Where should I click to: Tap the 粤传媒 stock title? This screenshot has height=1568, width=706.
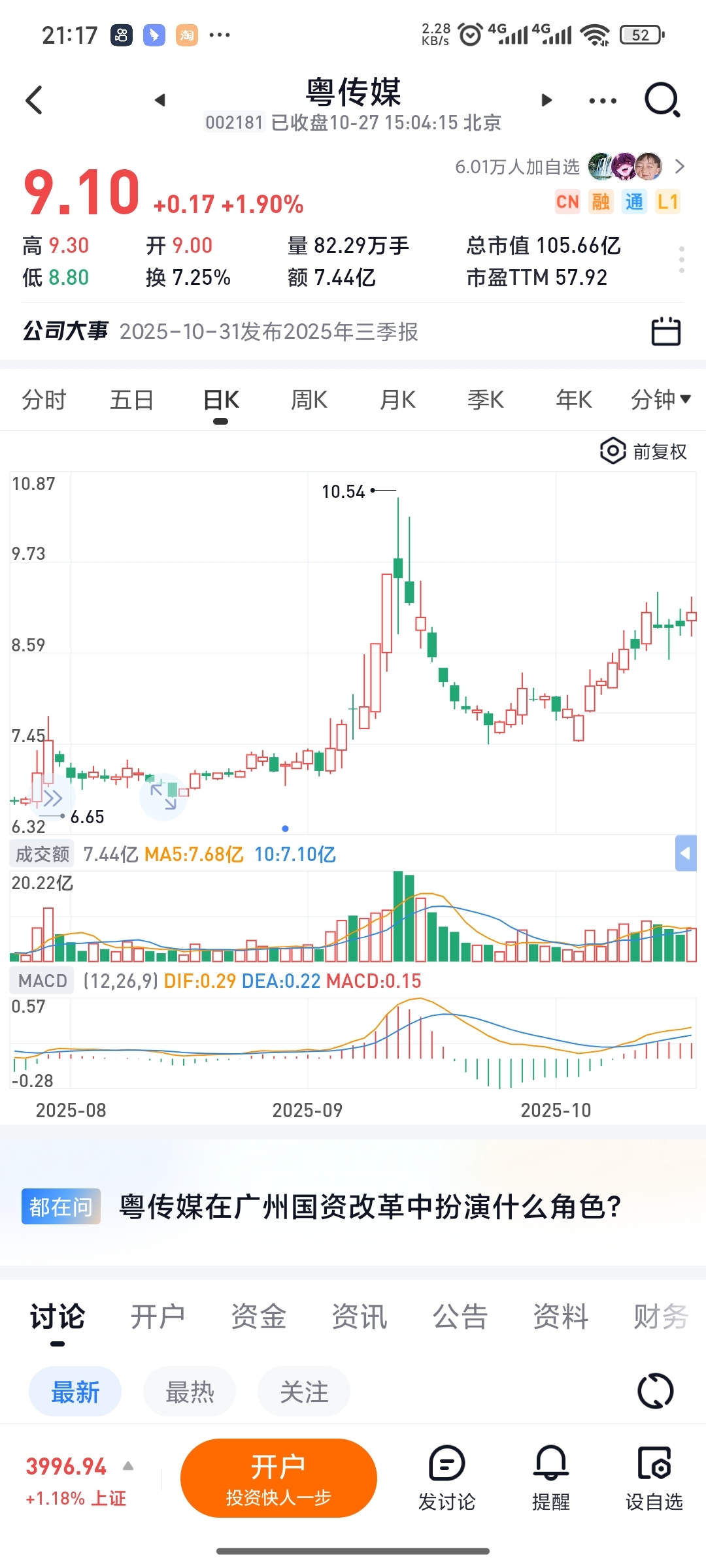[354, 91]
